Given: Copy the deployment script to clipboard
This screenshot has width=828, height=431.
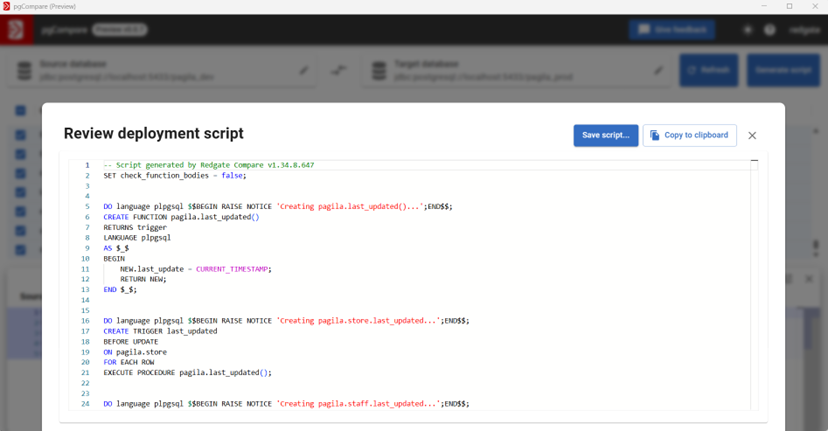Looking at the screenshot, I should (689, 135).
